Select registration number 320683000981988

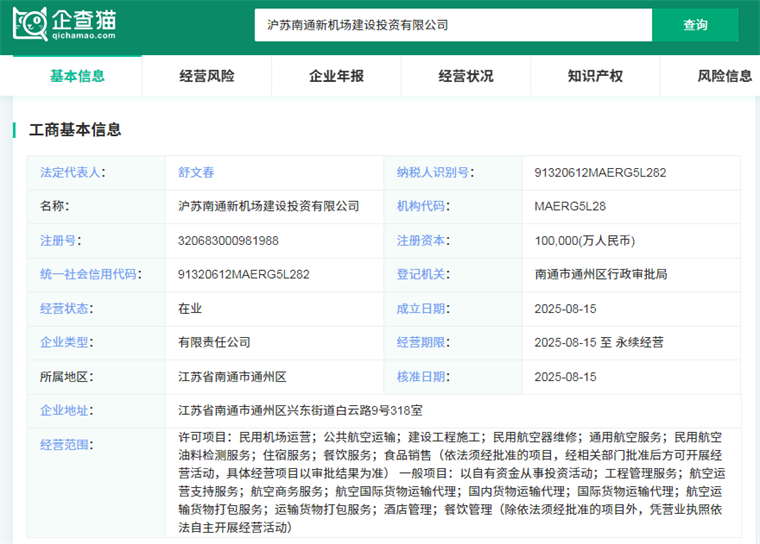228,240
